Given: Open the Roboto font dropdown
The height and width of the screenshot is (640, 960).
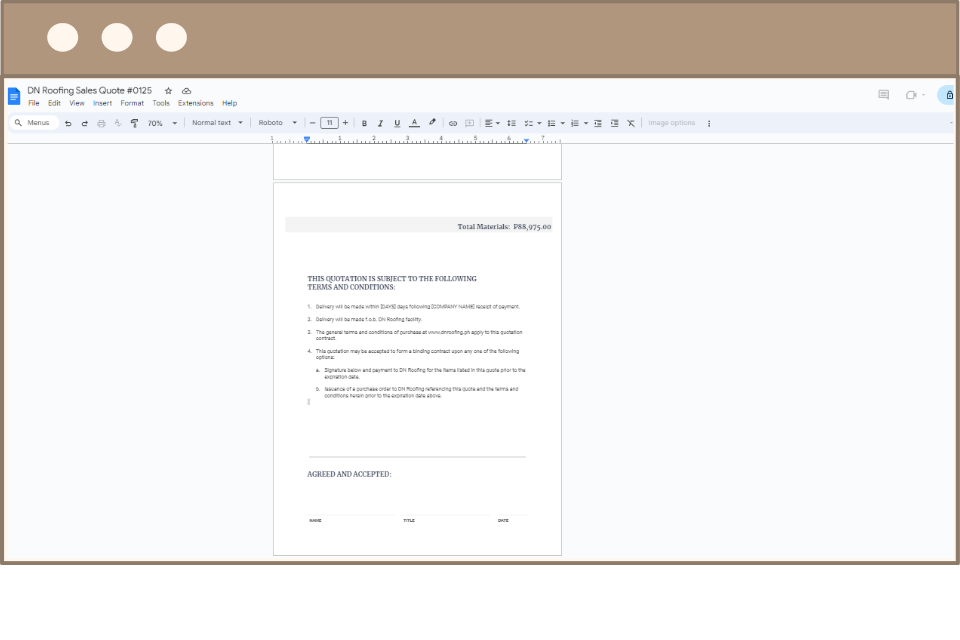Looking at the screenshot, I should point(277,122).
